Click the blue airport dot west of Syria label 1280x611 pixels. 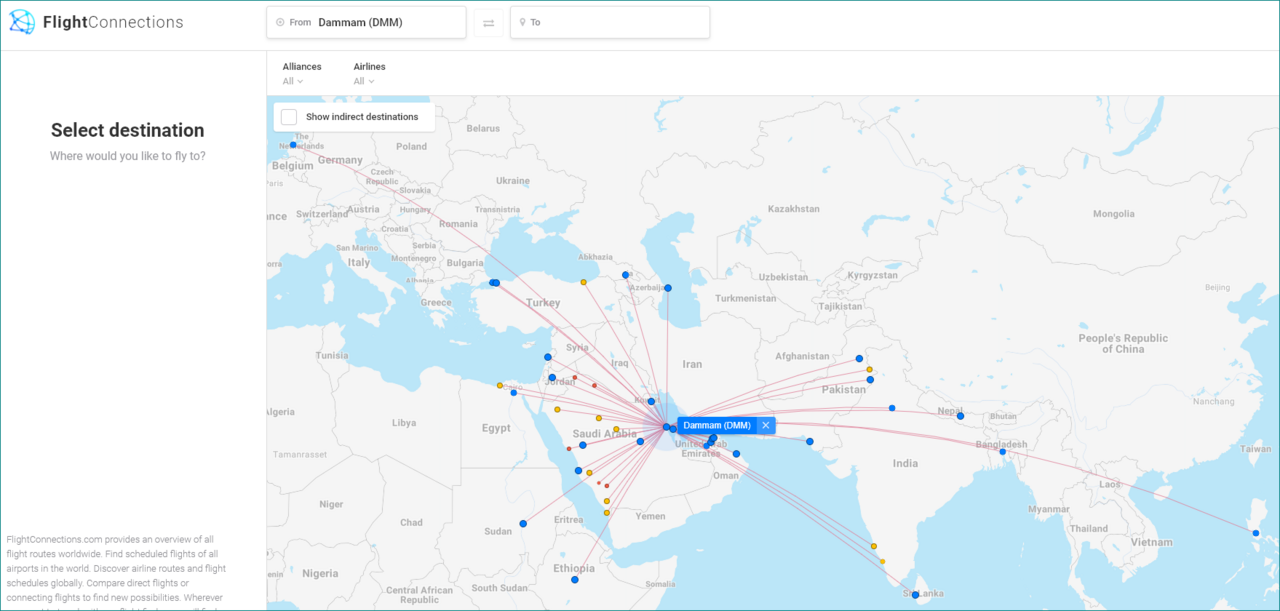(548, 357)
